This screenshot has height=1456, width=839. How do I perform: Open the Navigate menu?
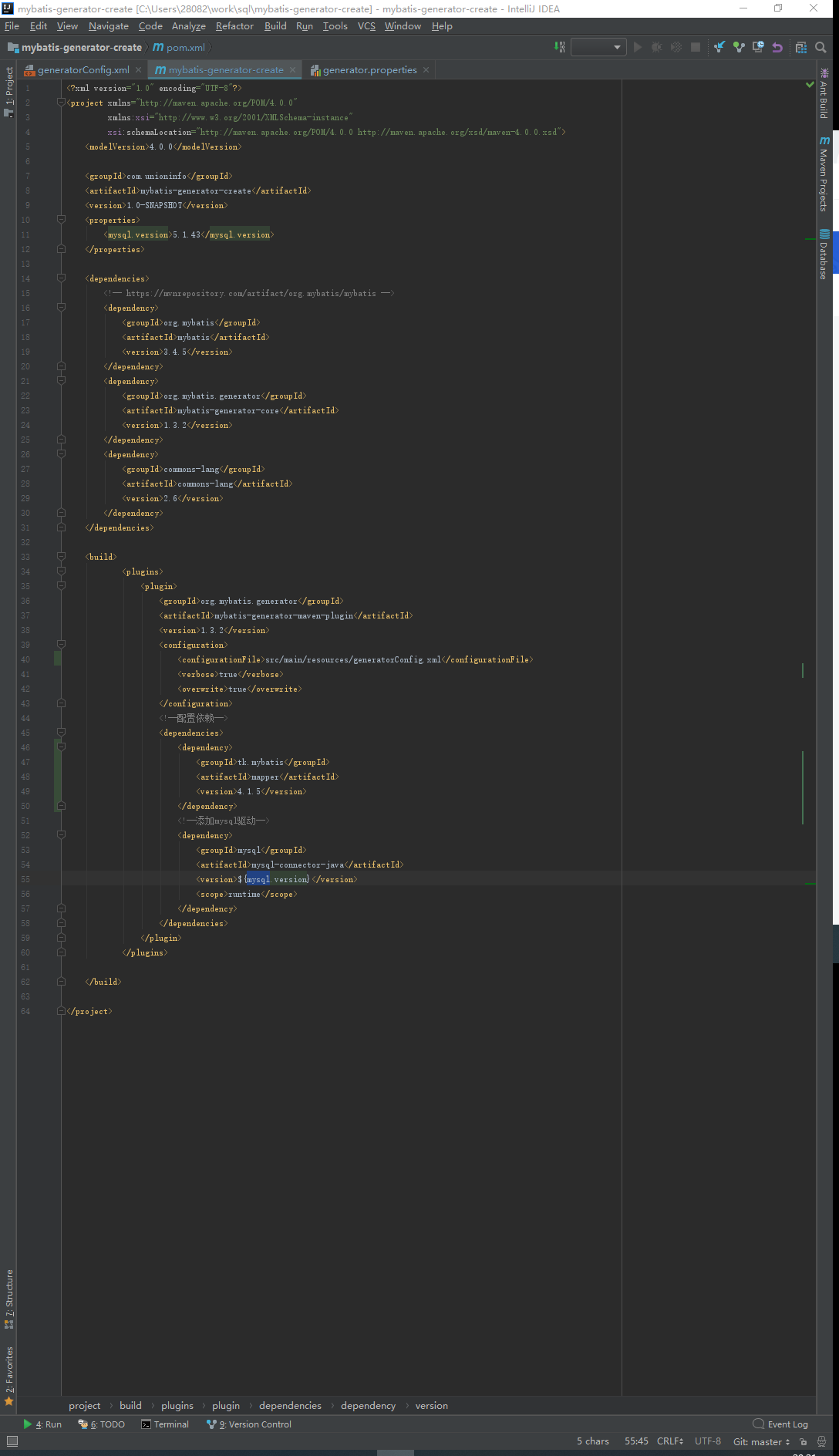point(109,25)
